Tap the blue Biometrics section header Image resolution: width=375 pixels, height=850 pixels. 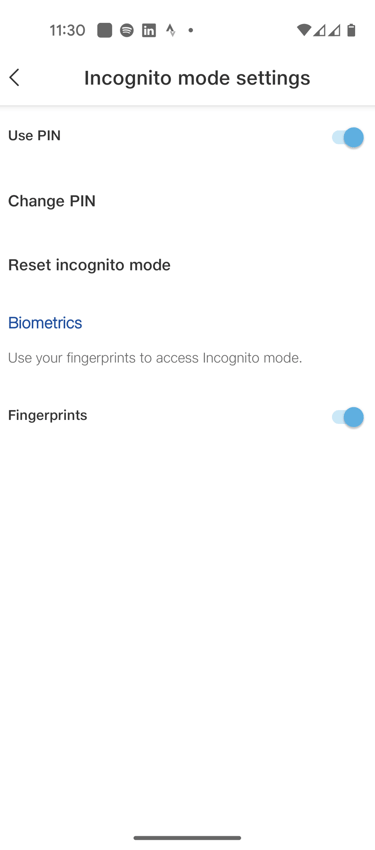point(45,323)
